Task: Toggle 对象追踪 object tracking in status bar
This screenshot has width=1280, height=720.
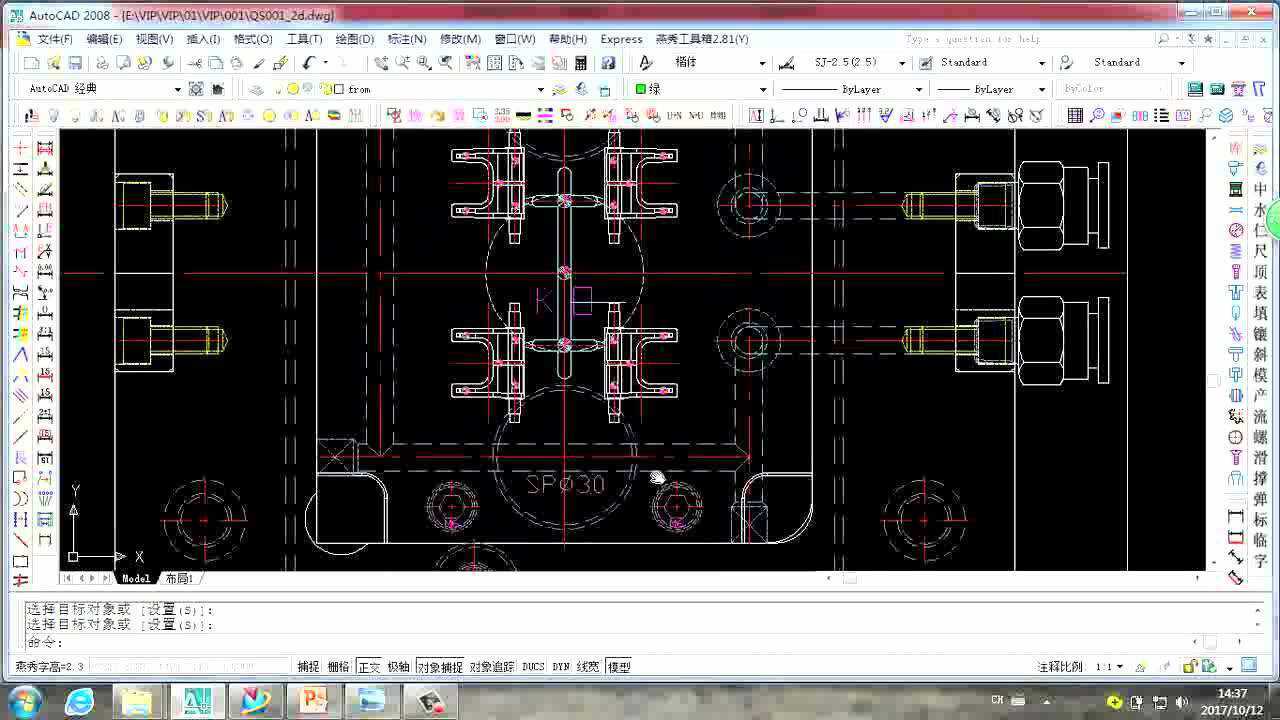Action: coord(492,667)
